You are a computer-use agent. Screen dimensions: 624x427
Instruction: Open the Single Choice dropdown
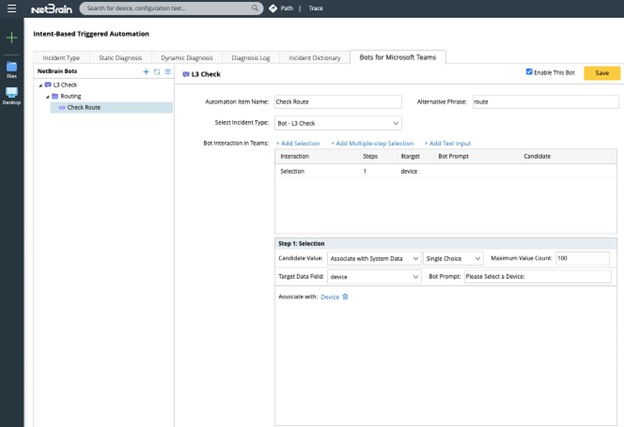453,259
